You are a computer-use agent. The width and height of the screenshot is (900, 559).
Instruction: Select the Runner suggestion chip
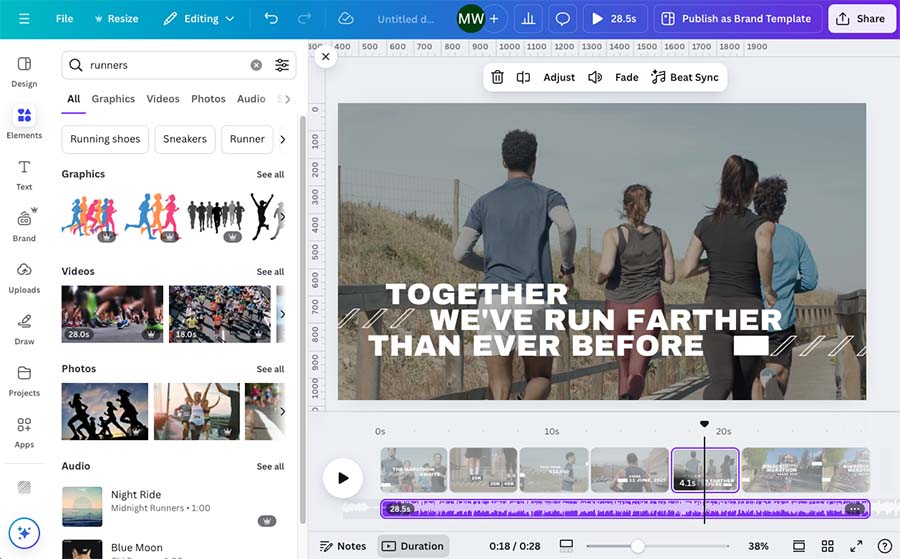tap(247, 139)
